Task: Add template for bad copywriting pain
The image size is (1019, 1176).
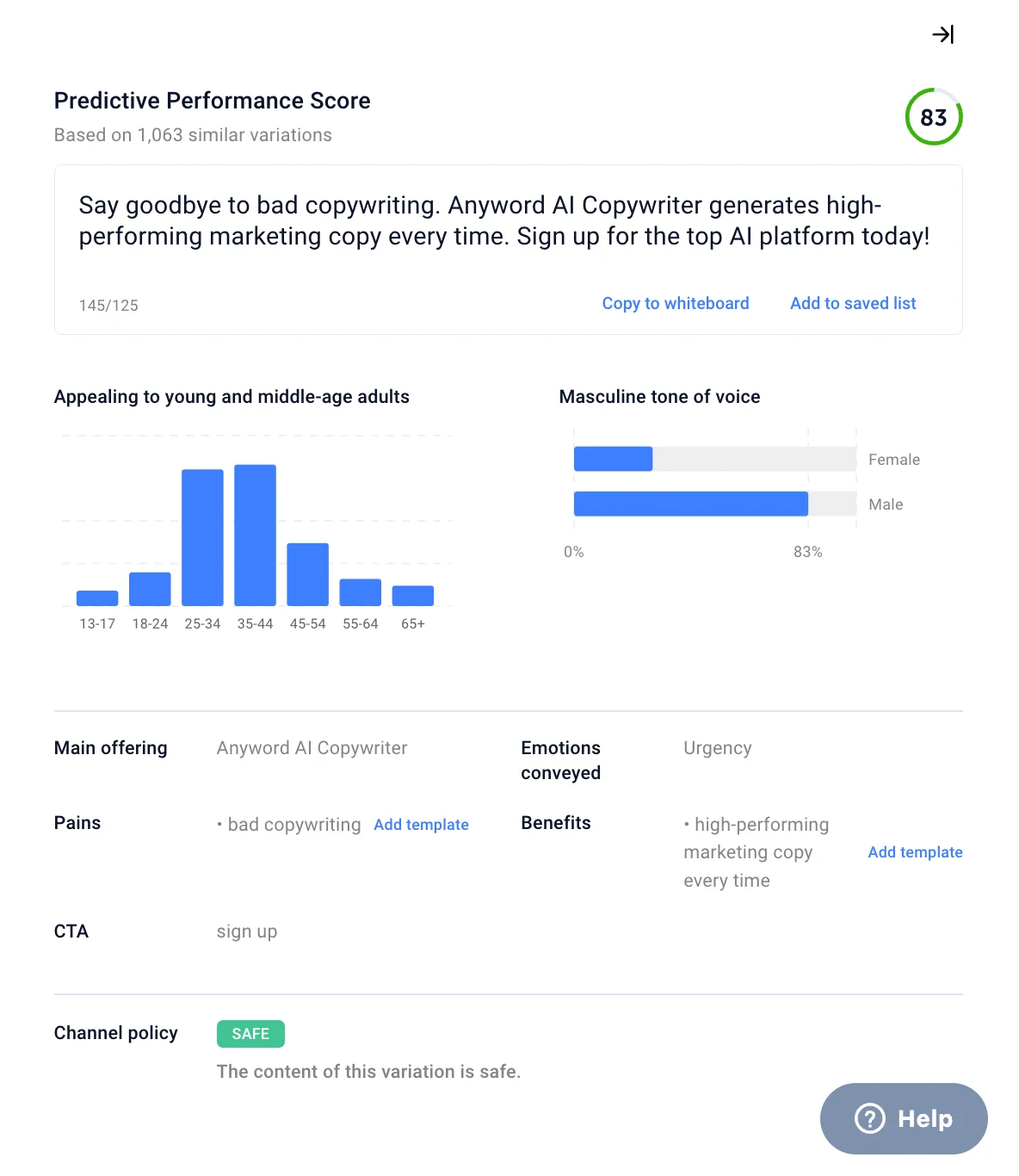Action: point(421,825)
